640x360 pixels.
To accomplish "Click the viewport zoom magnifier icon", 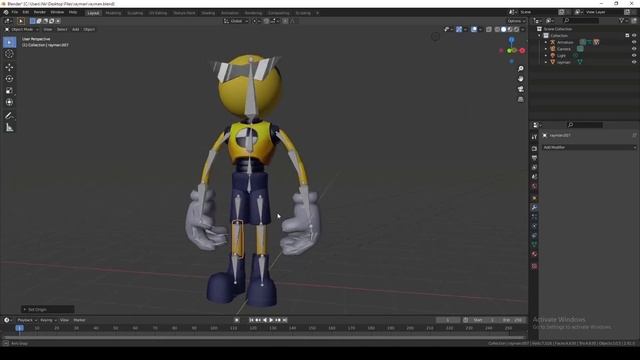I will tap(520, 69).
